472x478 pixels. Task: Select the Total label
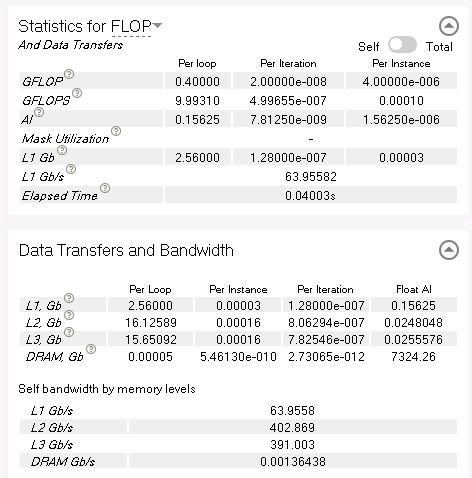(439, 47)
